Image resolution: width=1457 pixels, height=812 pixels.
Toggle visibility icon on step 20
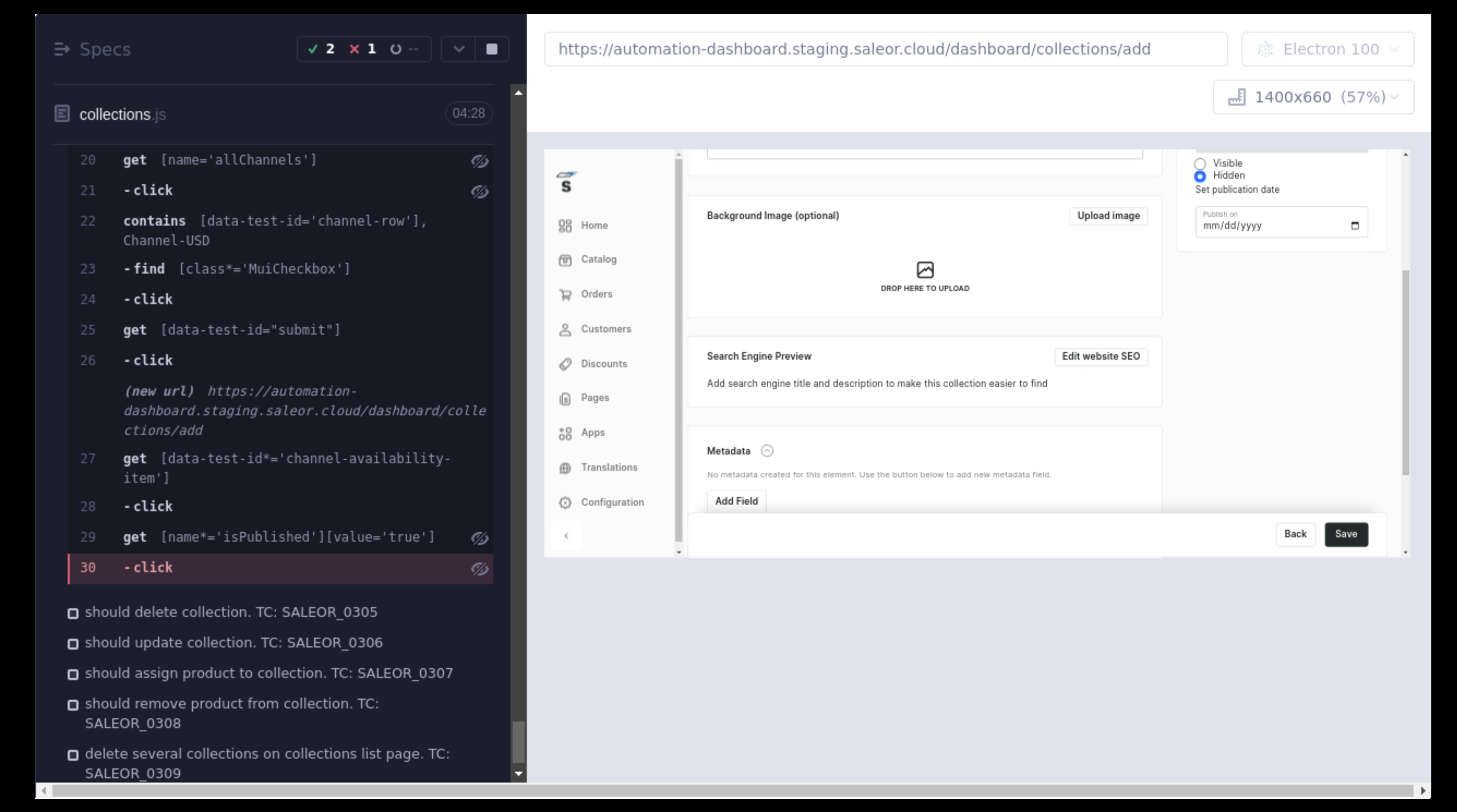(x=480, y=161)
